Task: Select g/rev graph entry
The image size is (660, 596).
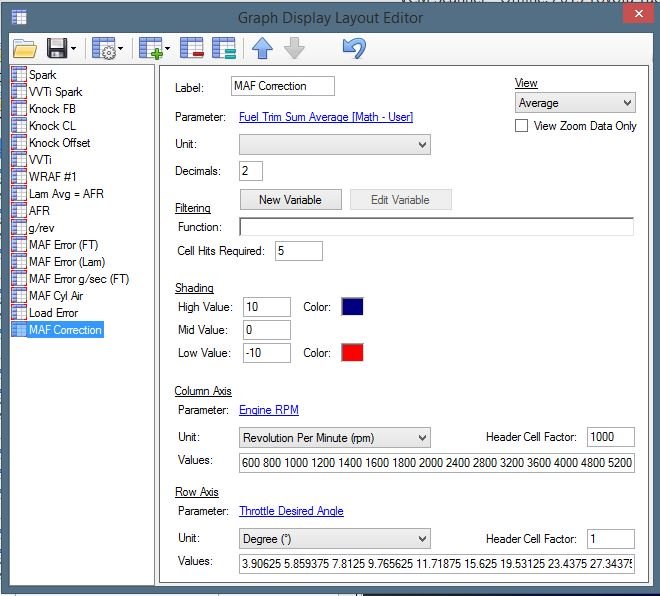Action: tap(41, 228)
